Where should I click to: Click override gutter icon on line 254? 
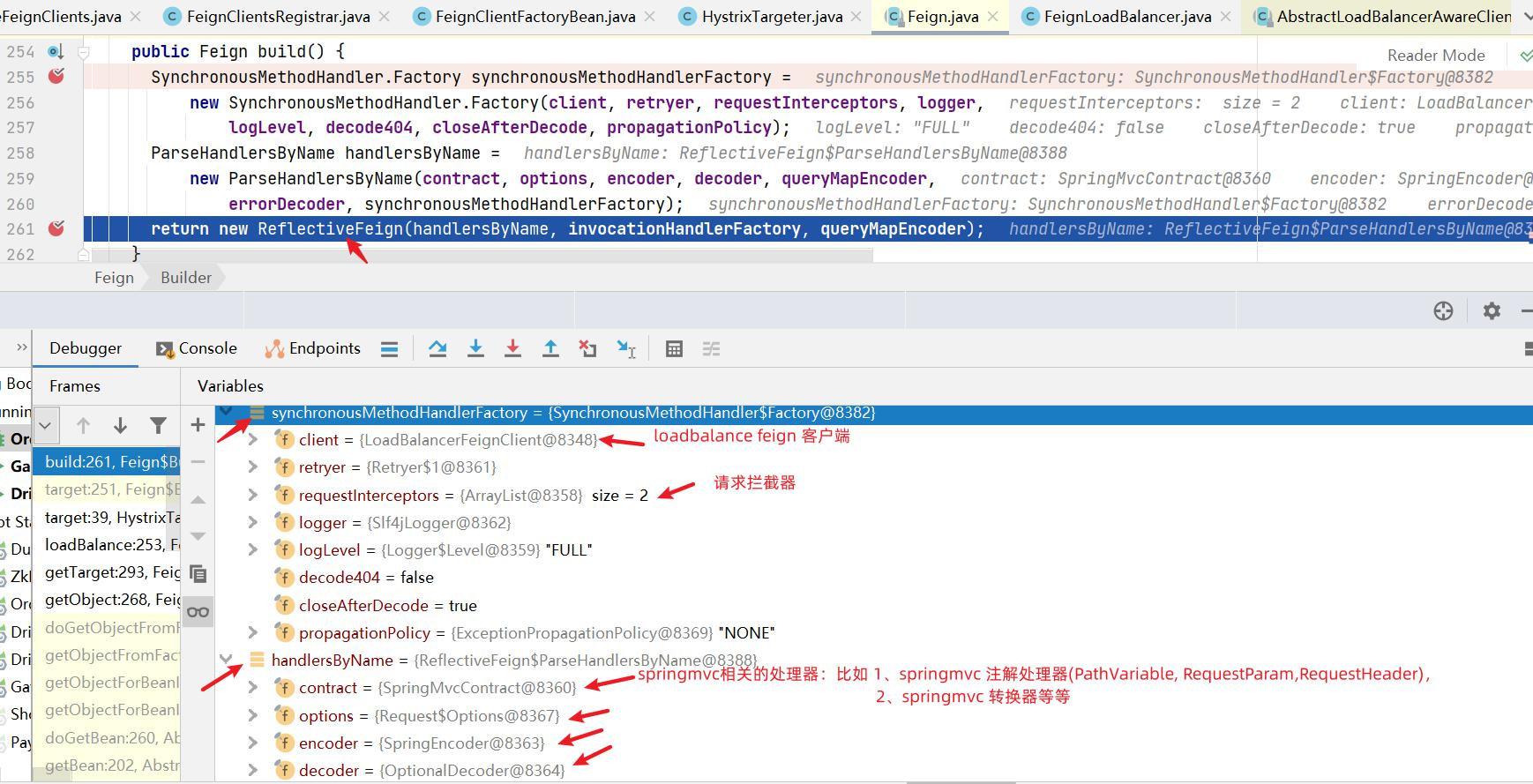[x=56, y=52]
